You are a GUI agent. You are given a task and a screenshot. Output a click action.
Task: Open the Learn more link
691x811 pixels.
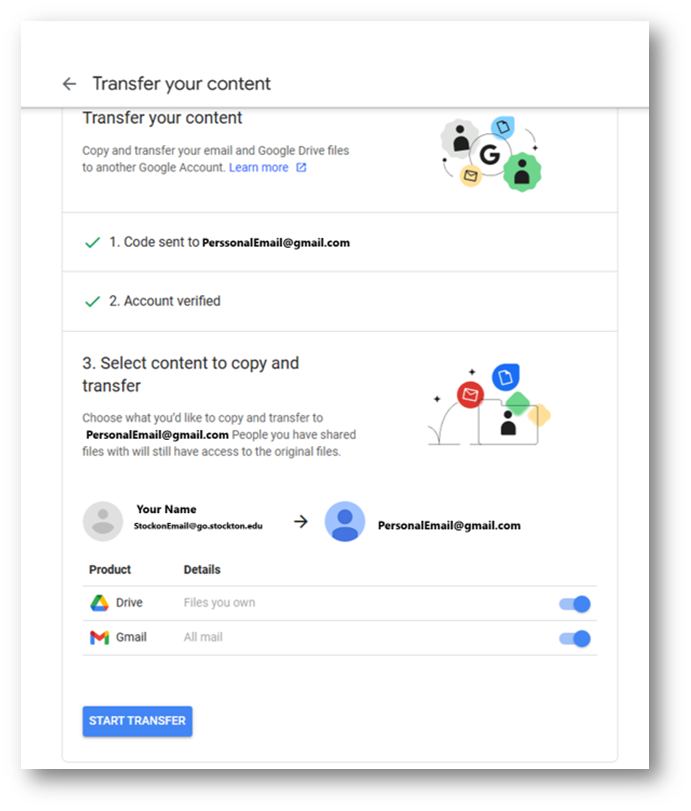click(259, 168)
